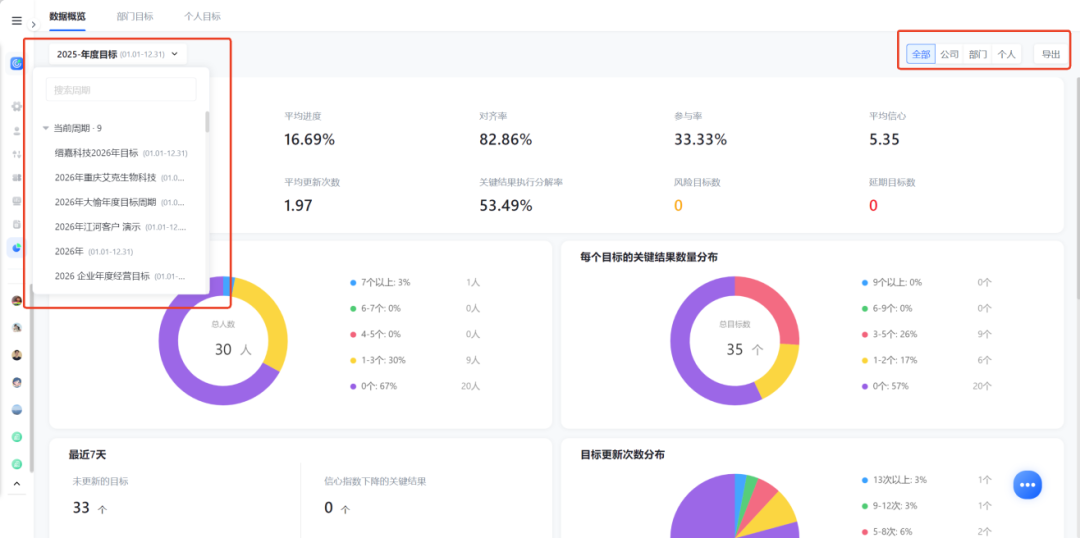Viewport: 1080px width, 538px height.
Task: Select the 全部 filter option
Action: click(x=921, y=54)
